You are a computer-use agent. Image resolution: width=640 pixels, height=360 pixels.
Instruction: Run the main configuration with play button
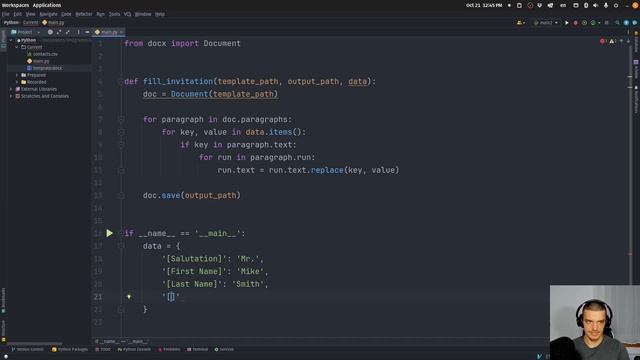point(567,23)
